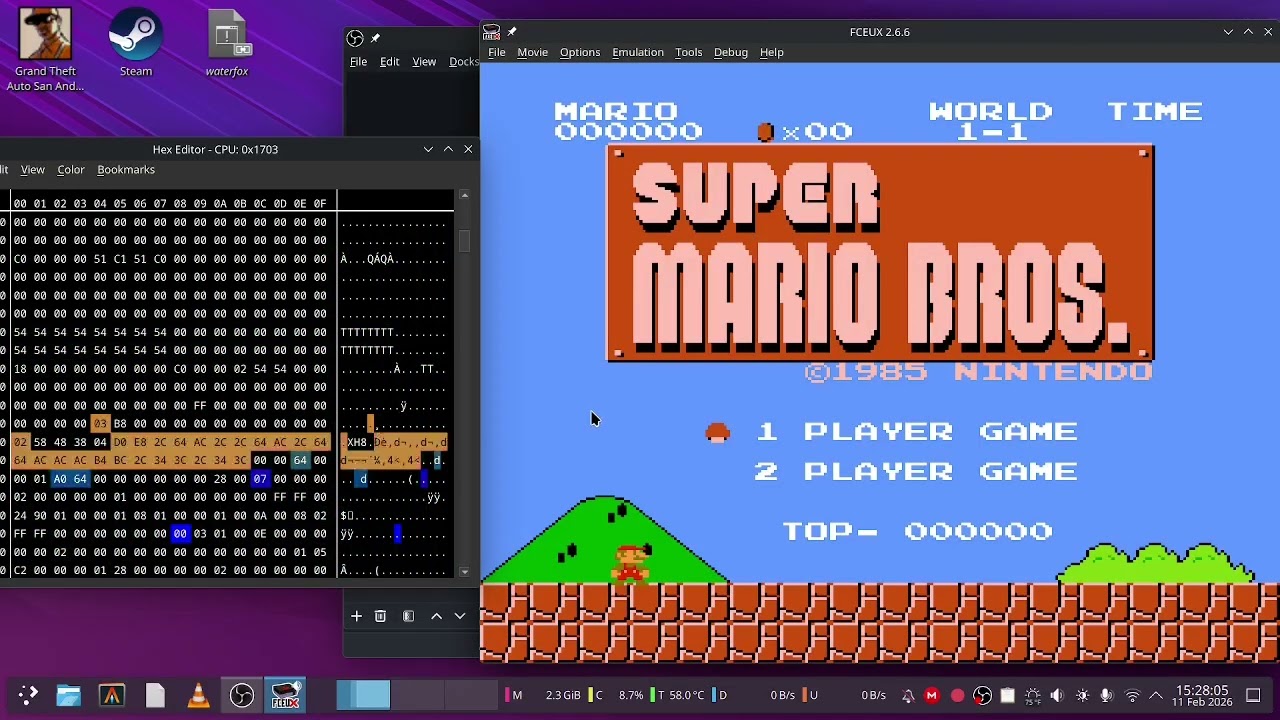The image size is (1280, 720).
Task: Click the trash remove icon in OBS
Action: (380, 616)
